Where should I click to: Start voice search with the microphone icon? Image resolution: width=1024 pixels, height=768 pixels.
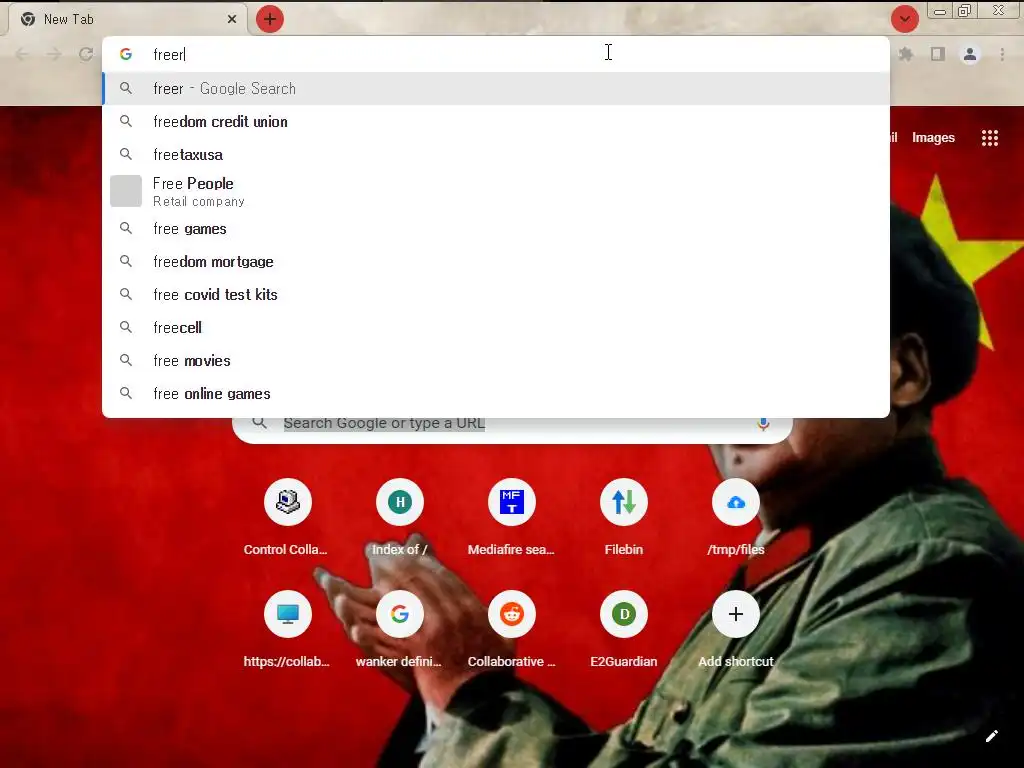pos(763,424)
